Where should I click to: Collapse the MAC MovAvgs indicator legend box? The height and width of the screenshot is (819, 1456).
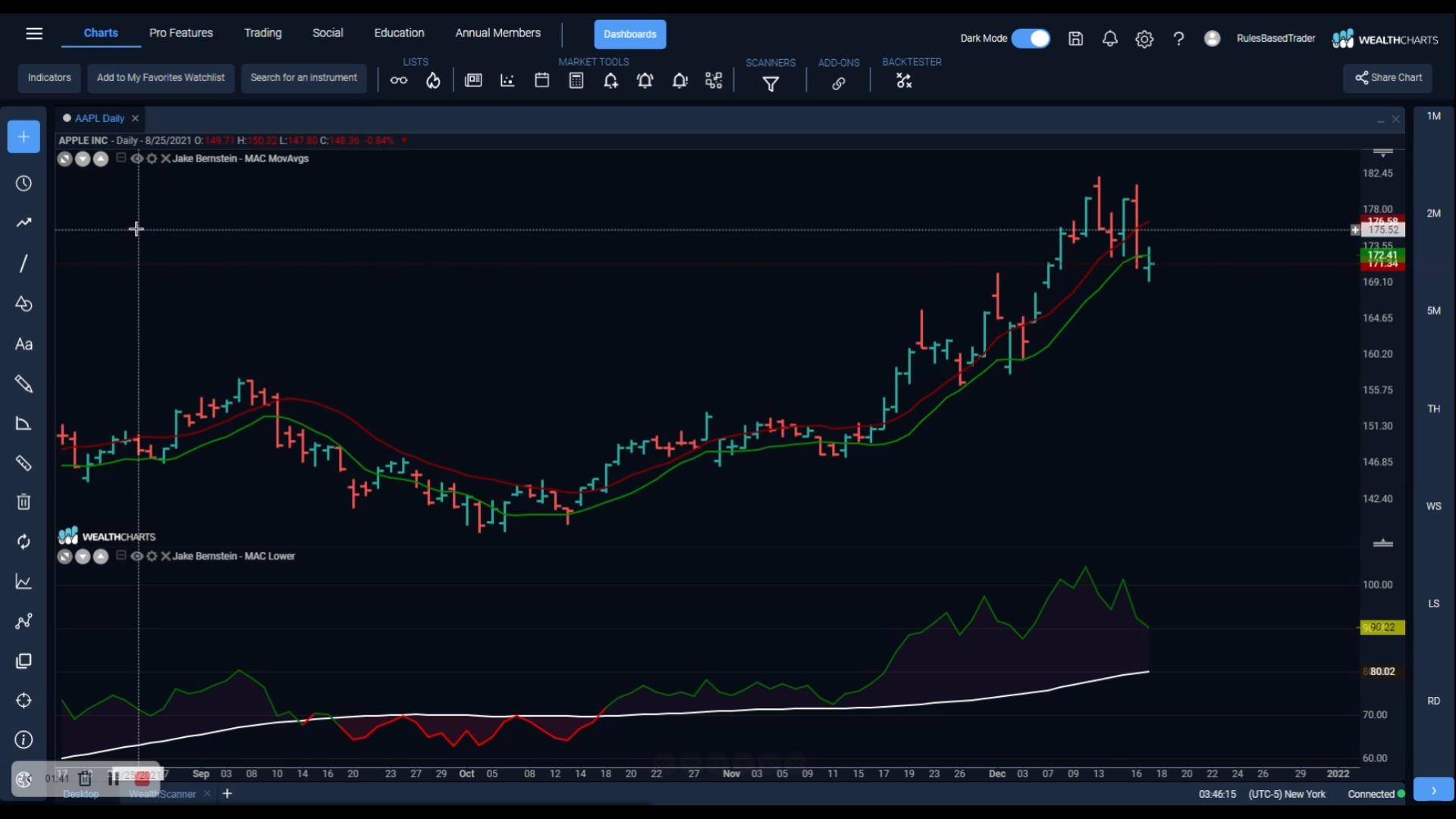coord(121,158)
